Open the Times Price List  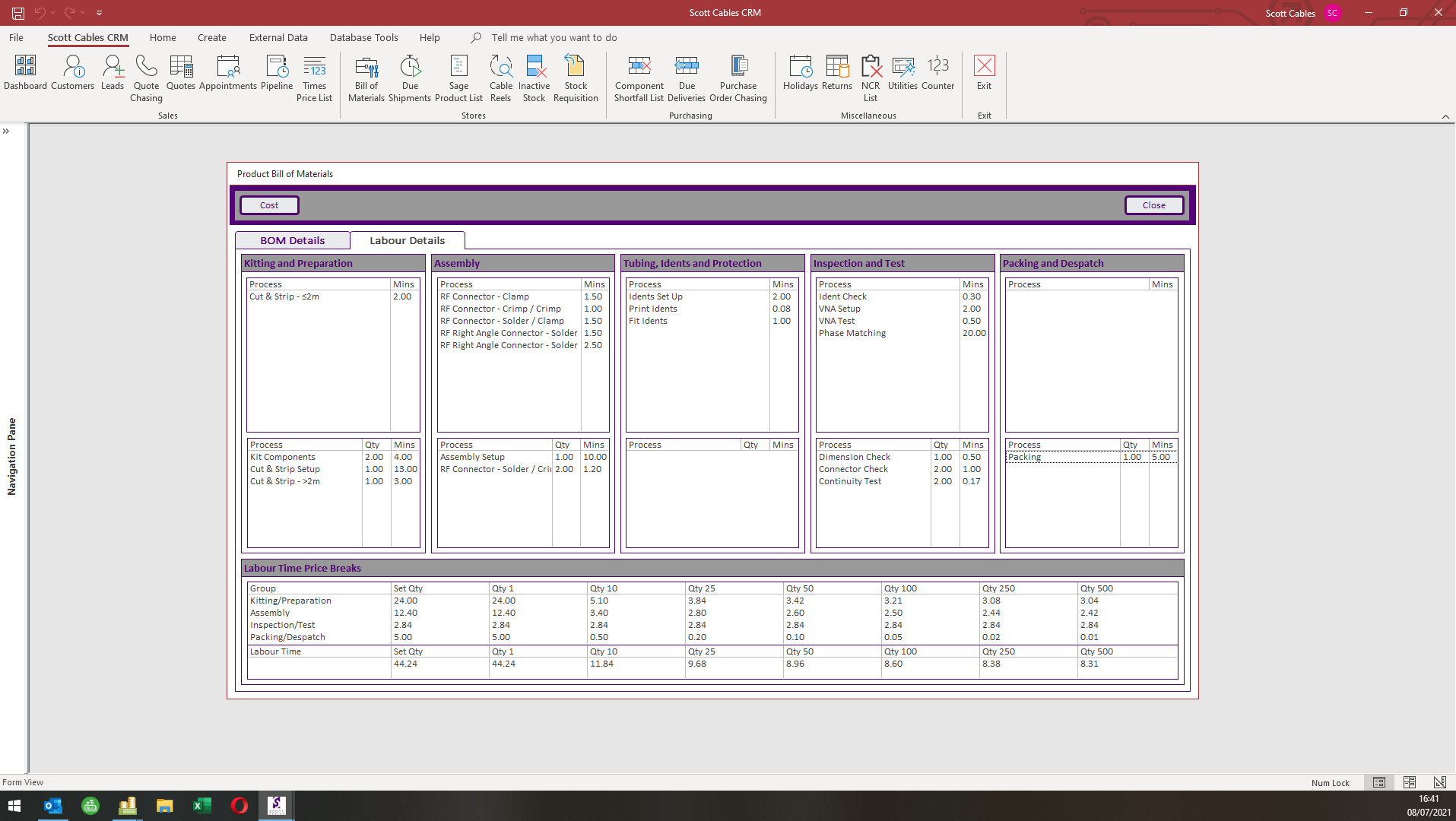(x=314, y=78)
